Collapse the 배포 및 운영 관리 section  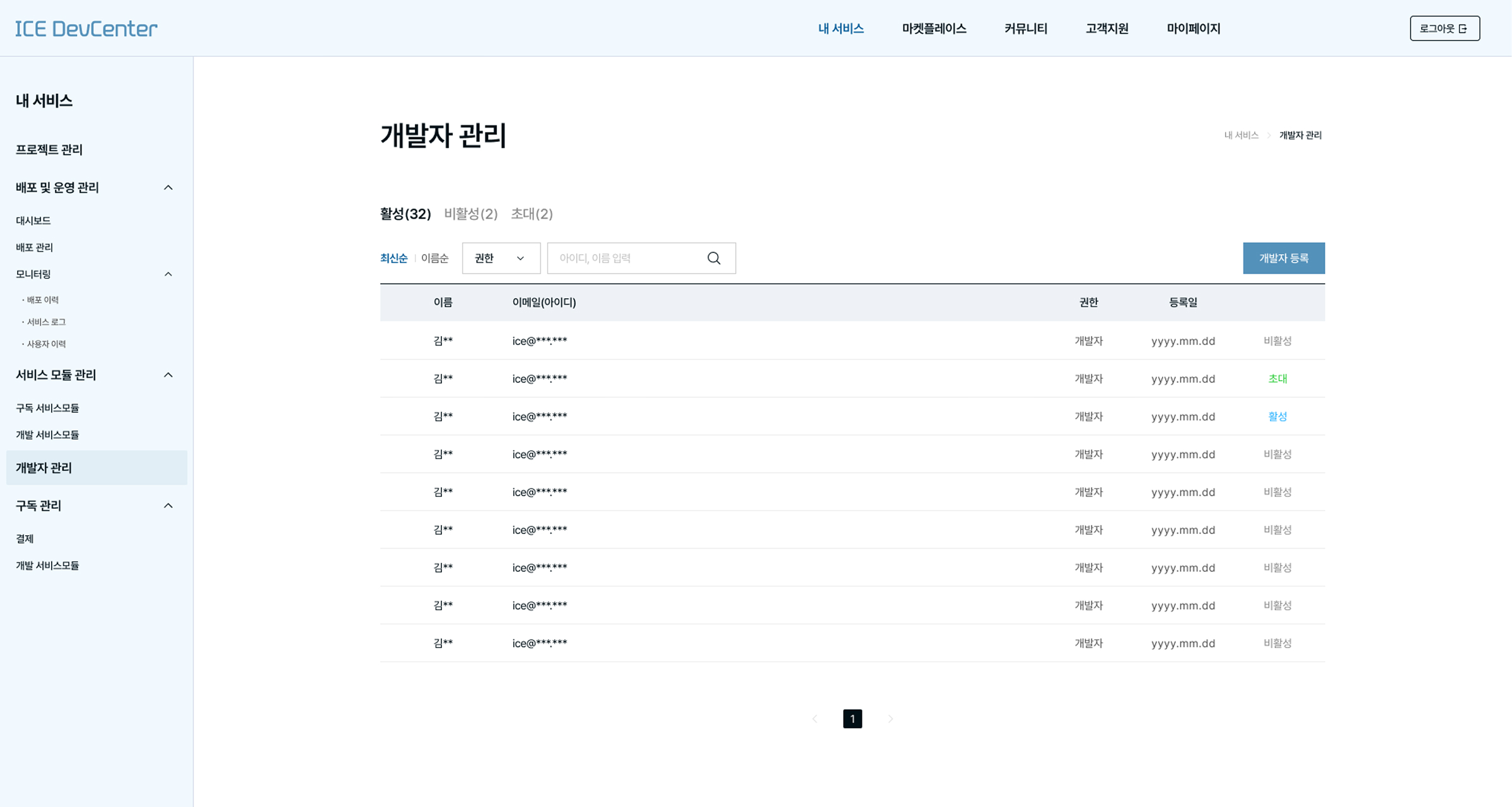point(168,187)
